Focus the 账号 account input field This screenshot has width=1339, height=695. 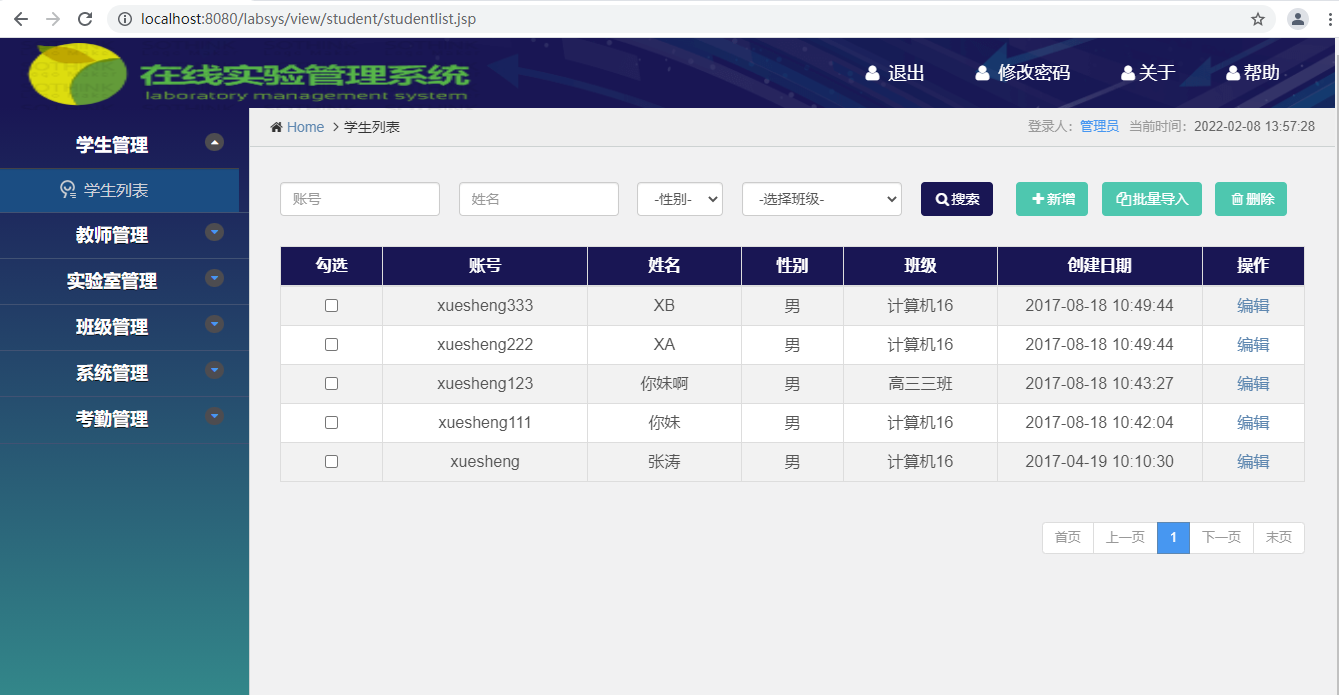pos(360,199)
